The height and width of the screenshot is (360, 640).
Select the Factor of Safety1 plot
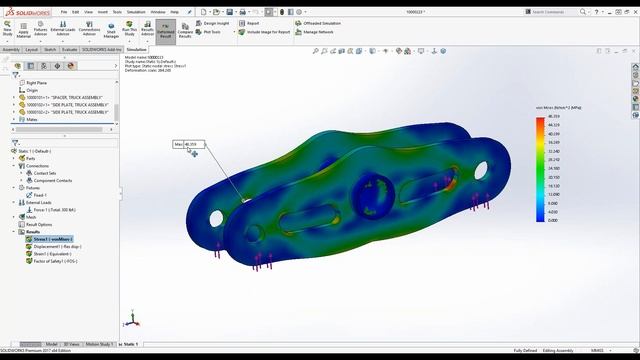click(x=51, y=261)
